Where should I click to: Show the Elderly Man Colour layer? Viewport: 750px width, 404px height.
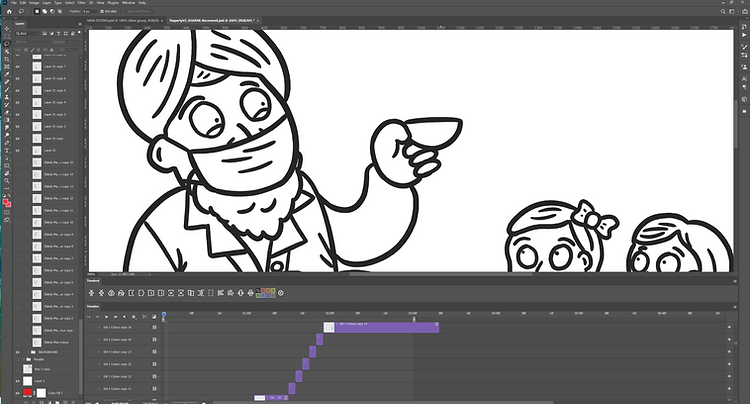[x=18, y=342]
